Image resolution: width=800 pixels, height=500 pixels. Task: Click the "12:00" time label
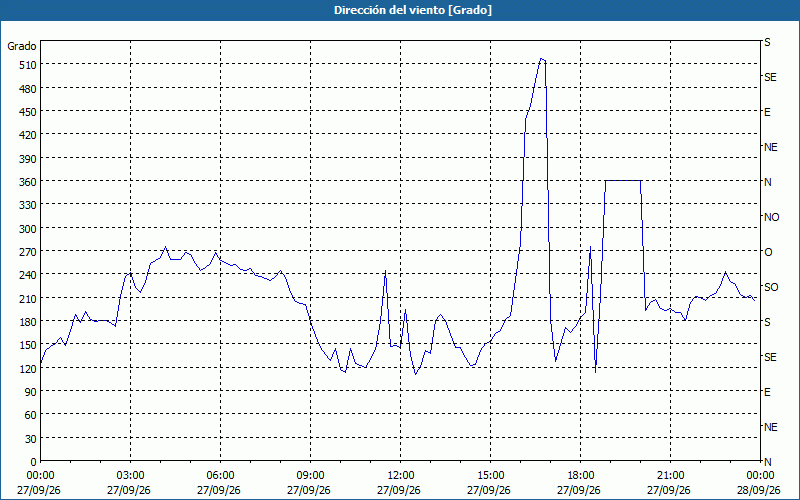click(x=401, y=476)
